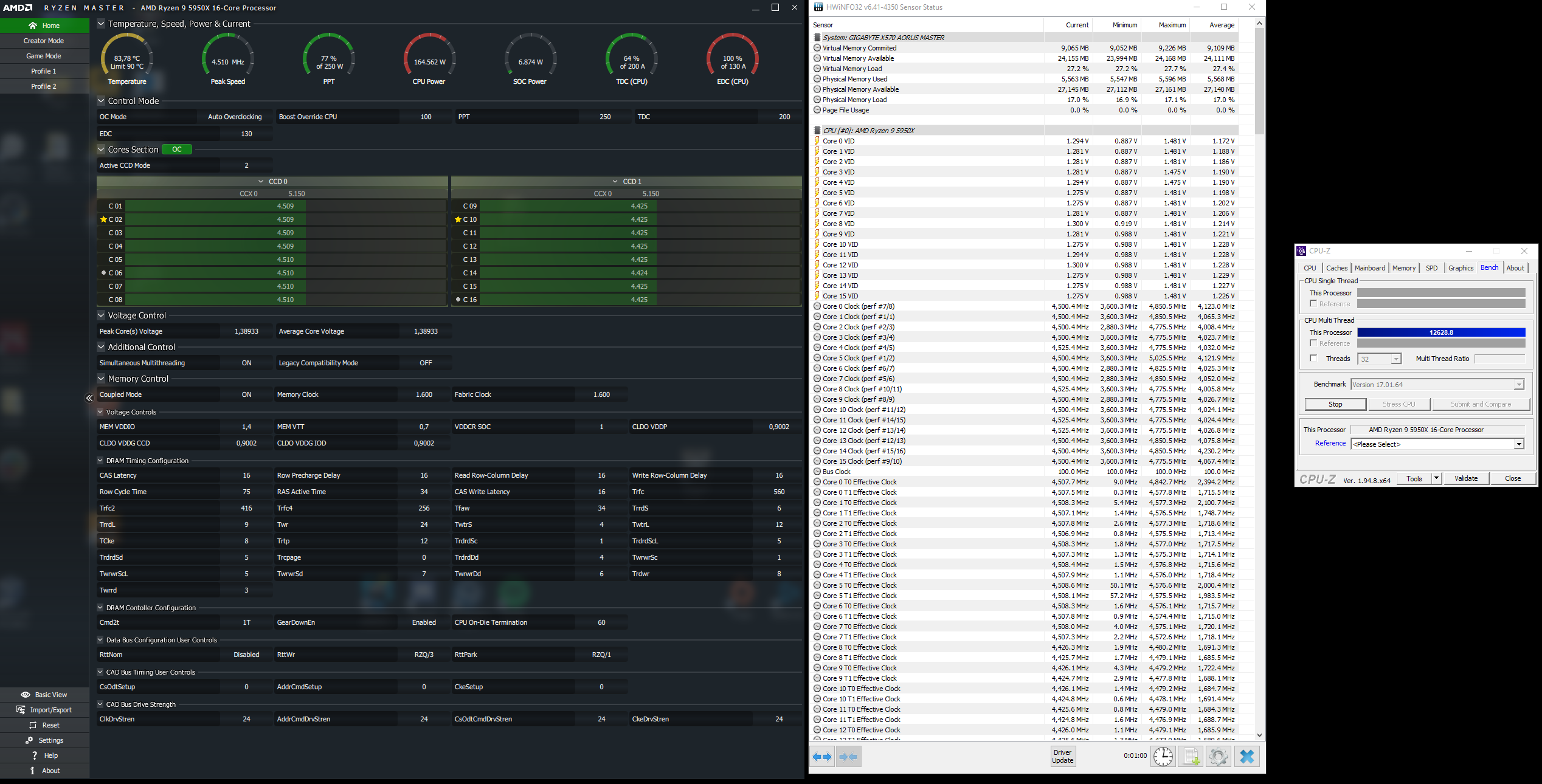1542x784 pixels.
Task: Tick the Threads checkbox in CPU-Z
Action: pyautogui.click(x=1313, y=359)
